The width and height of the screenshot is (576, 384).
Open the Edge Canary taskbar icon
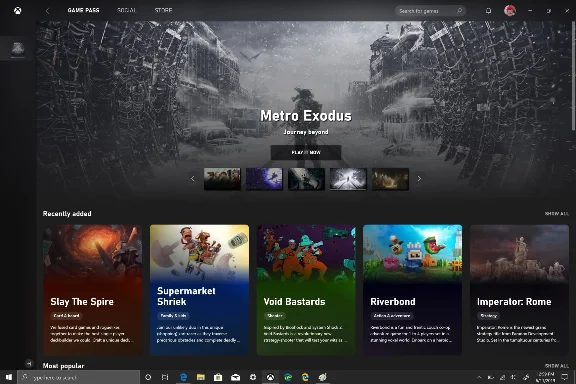pyautogui.click(x=305, y=377)
